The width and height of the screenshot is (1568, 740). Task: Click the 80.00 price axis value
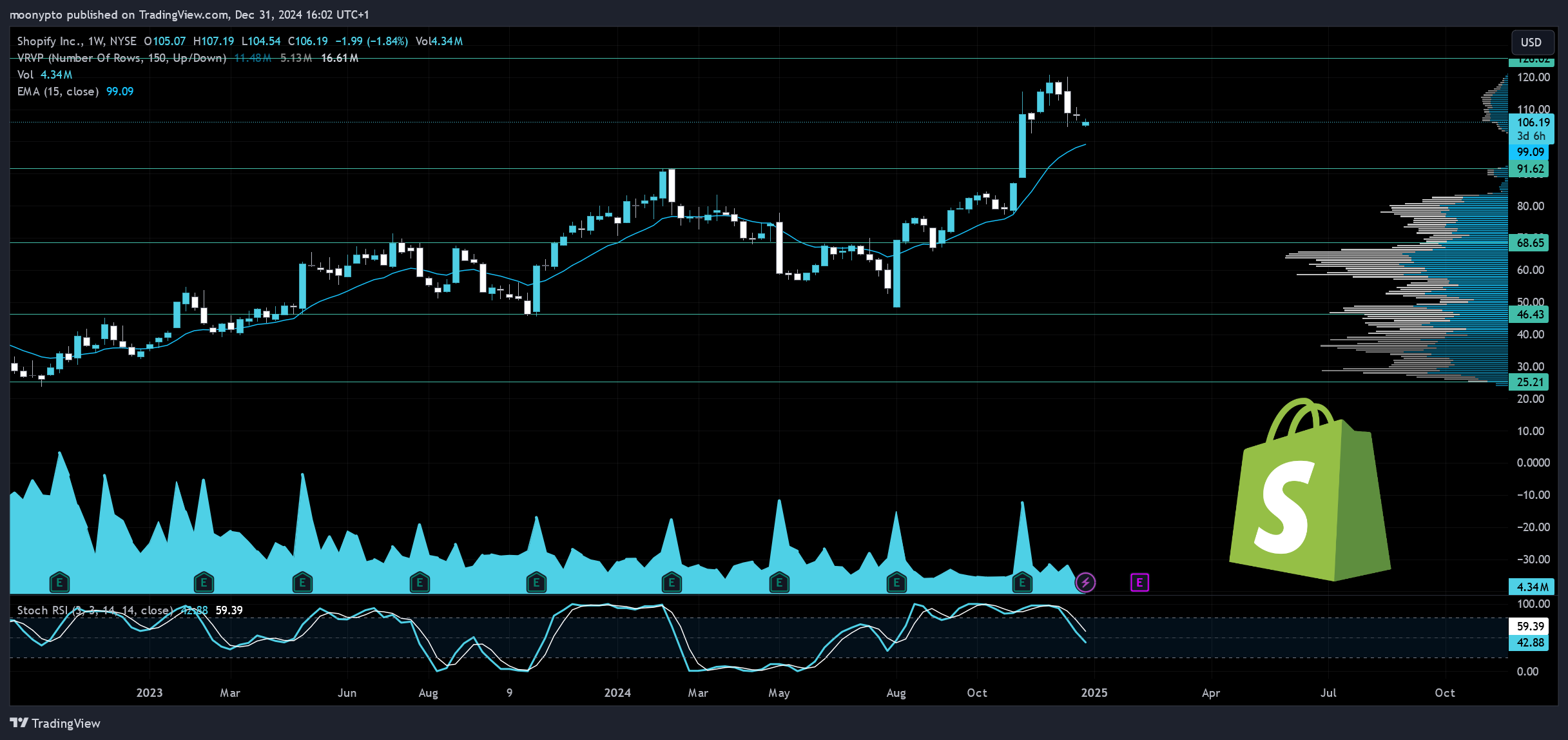click(x=1531, y=206)
